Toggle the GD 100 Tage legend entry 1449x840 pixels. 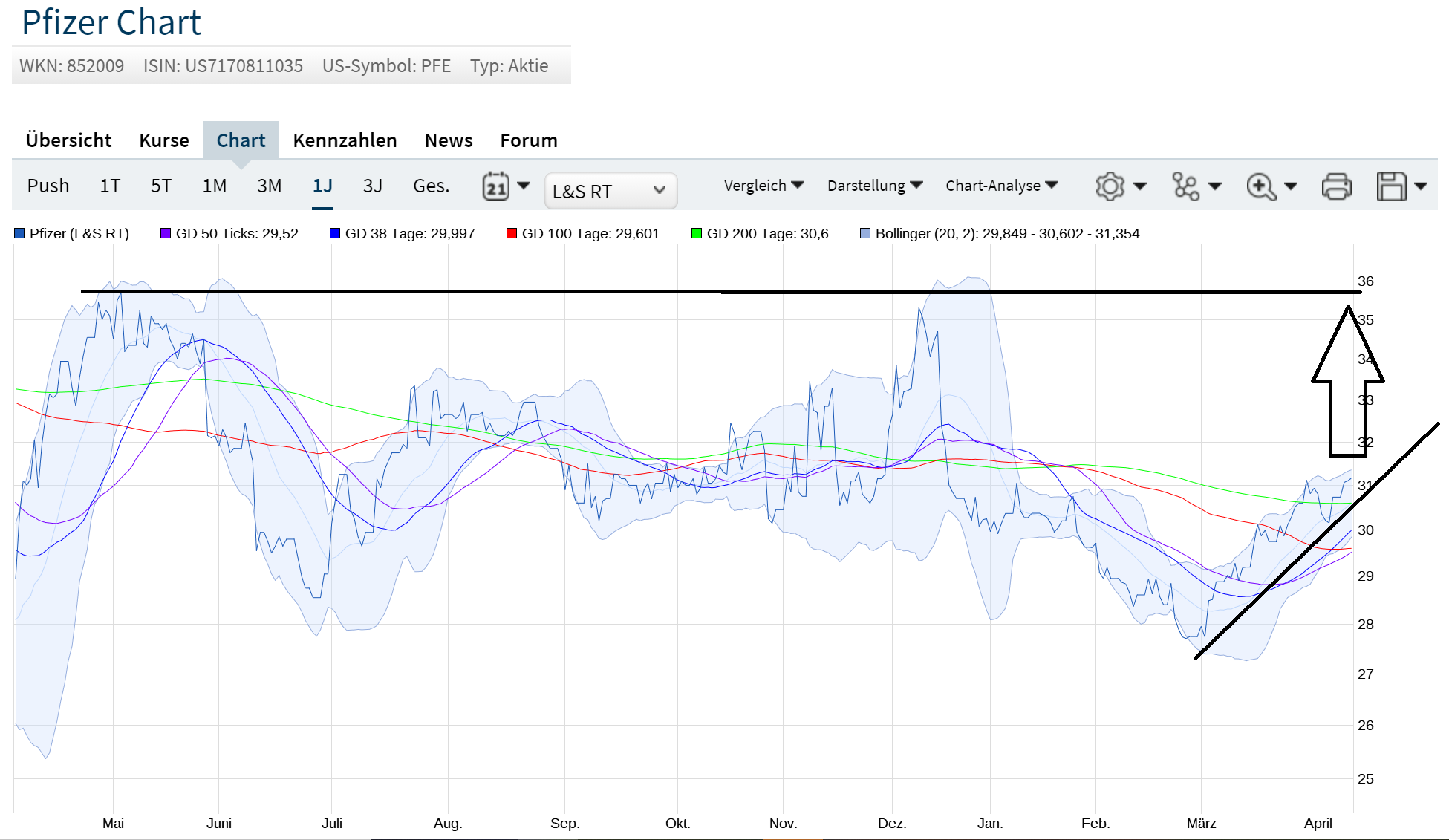[x=590, y=233]
